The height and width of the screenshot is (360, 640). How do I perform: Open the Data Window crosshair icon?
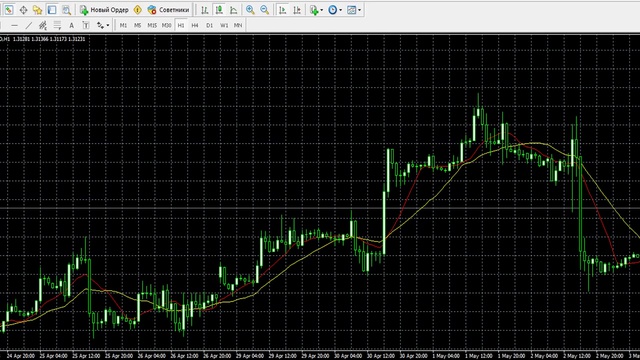pyautogui.click(x=23, y=10)
